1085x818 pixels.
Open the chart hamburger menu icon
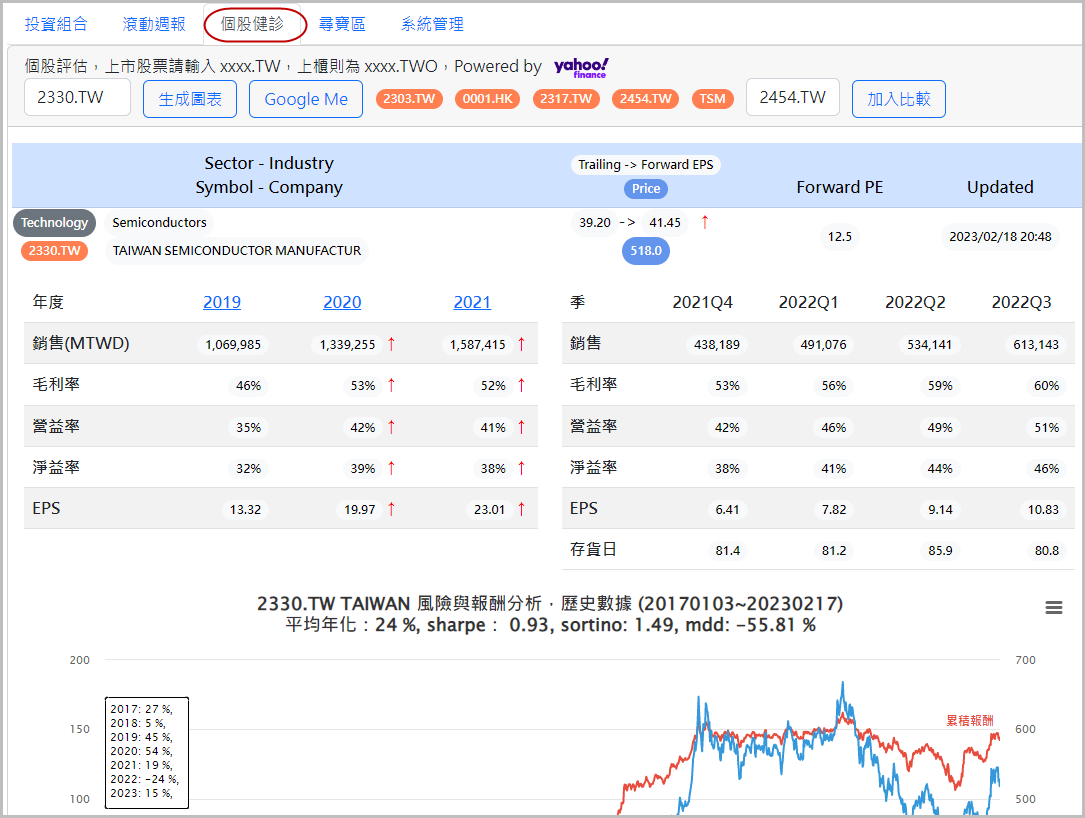coord(1053,608)
